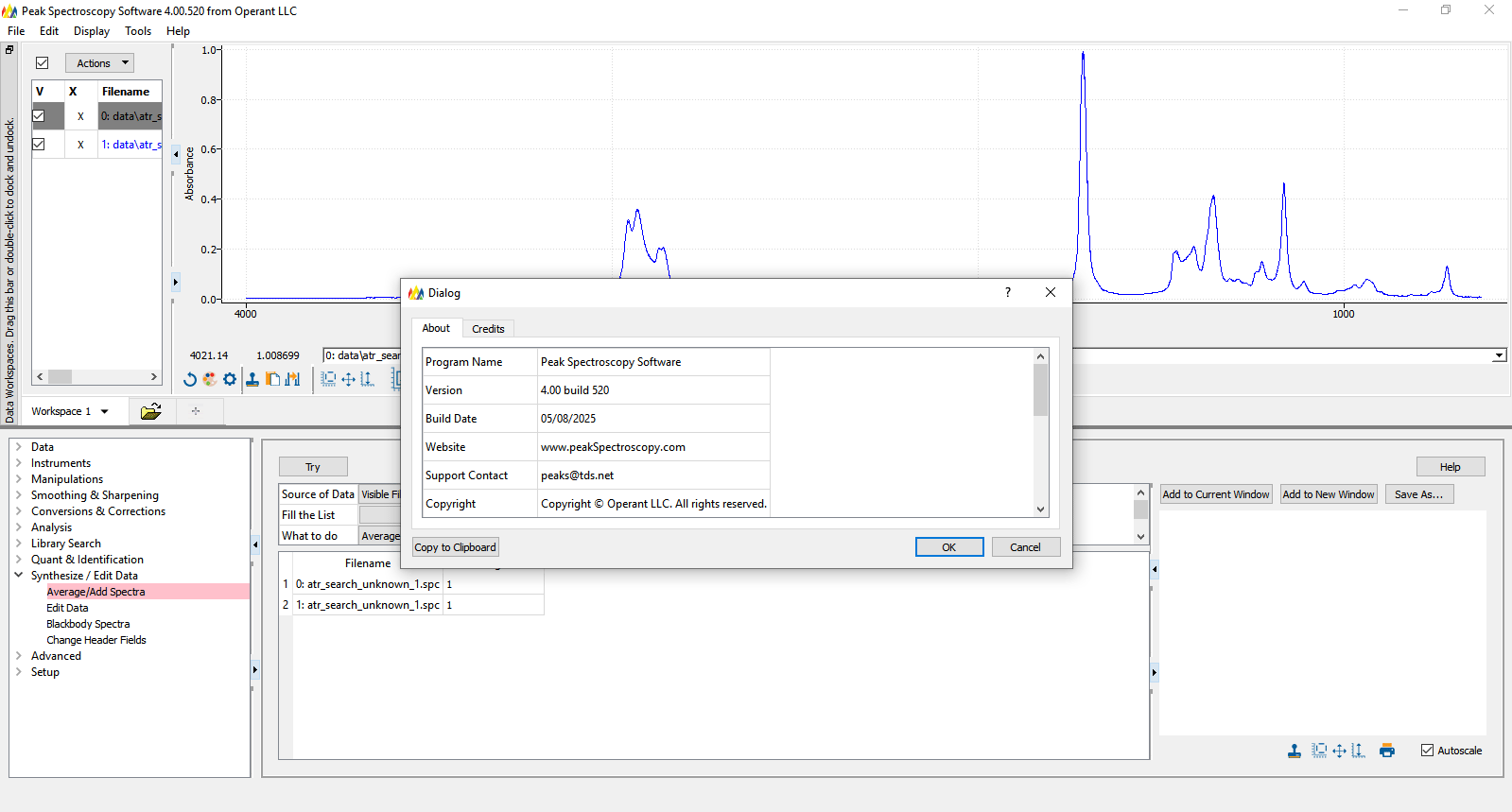
Task: Toggle the select-all checkbox above file list
Action: click(x=42, y=63)
